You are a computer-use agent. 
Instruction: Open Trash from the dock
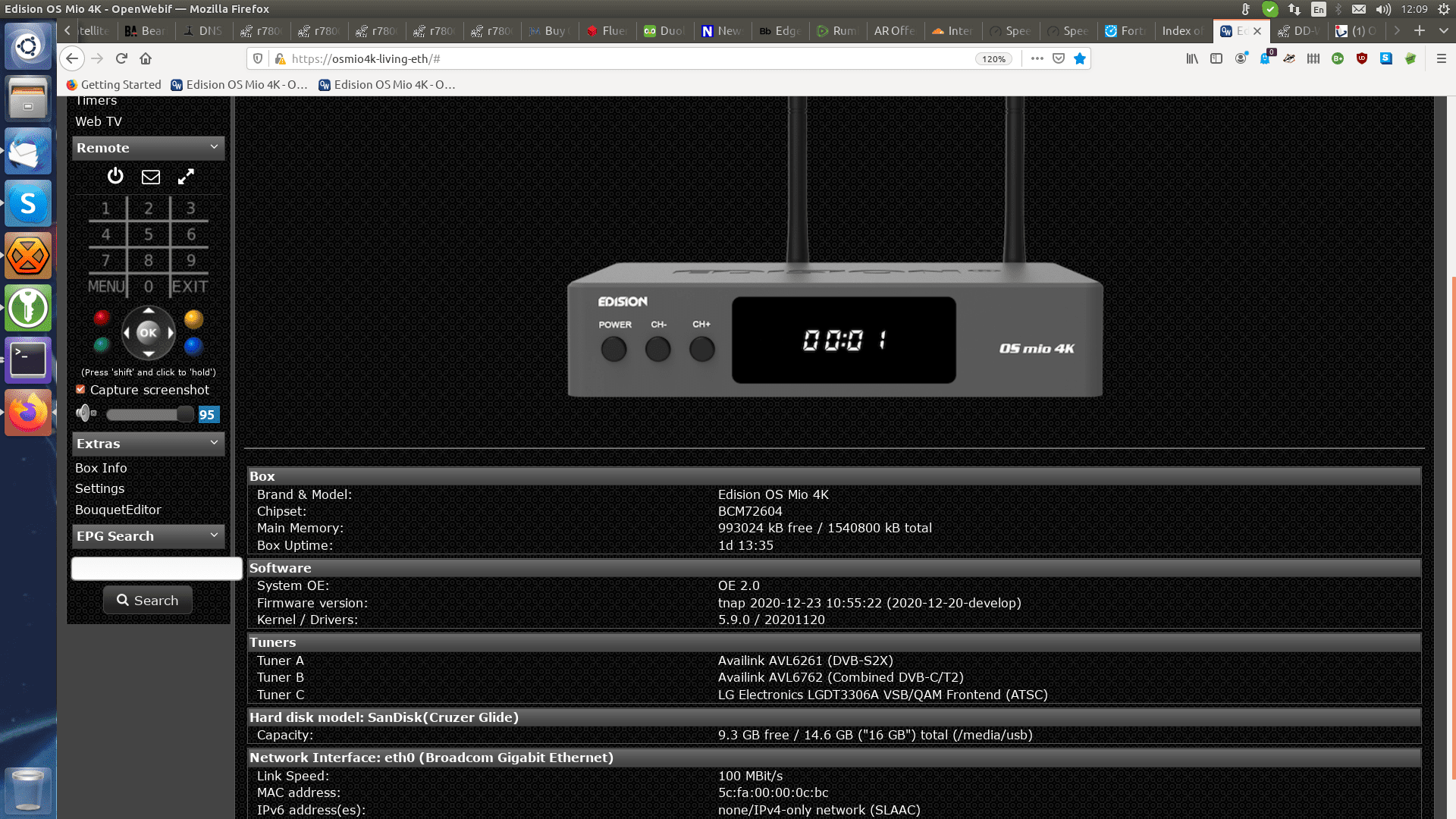(28, 790)
